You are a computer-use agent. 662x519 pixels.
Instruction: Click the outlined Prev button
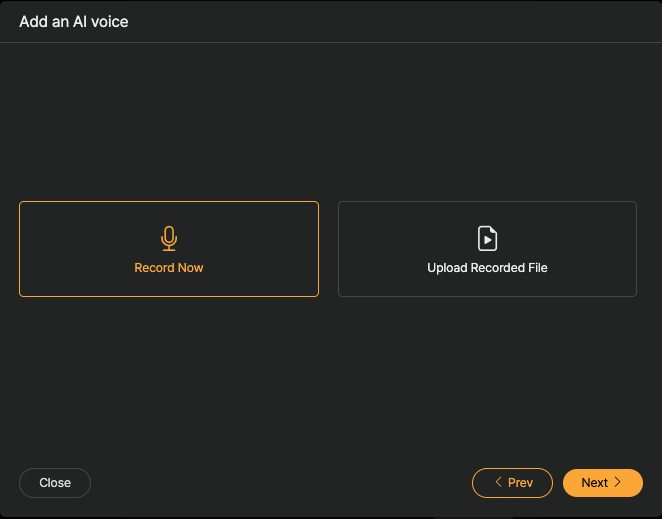coord(512,483)
